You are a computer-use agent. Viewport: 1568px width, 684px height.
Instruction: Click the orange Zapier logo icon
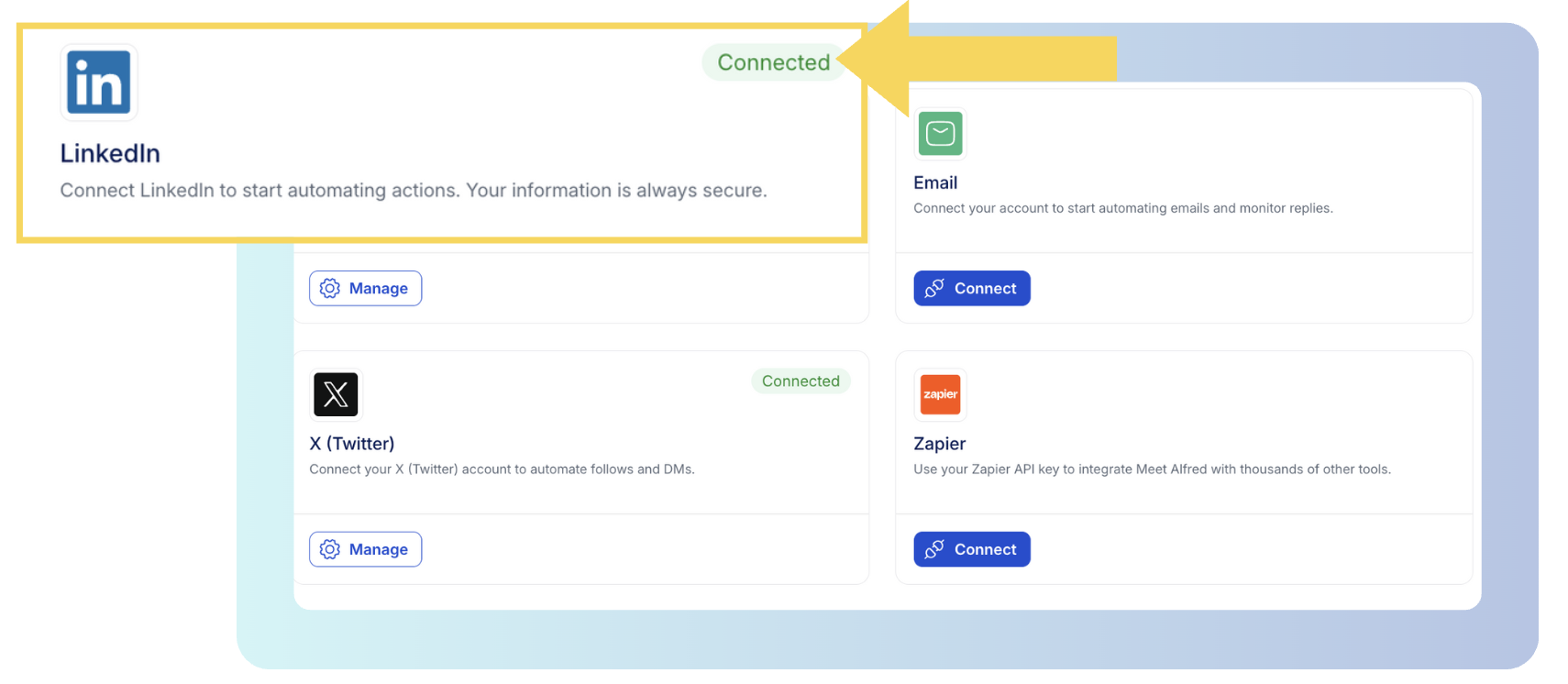pos(940,394)
